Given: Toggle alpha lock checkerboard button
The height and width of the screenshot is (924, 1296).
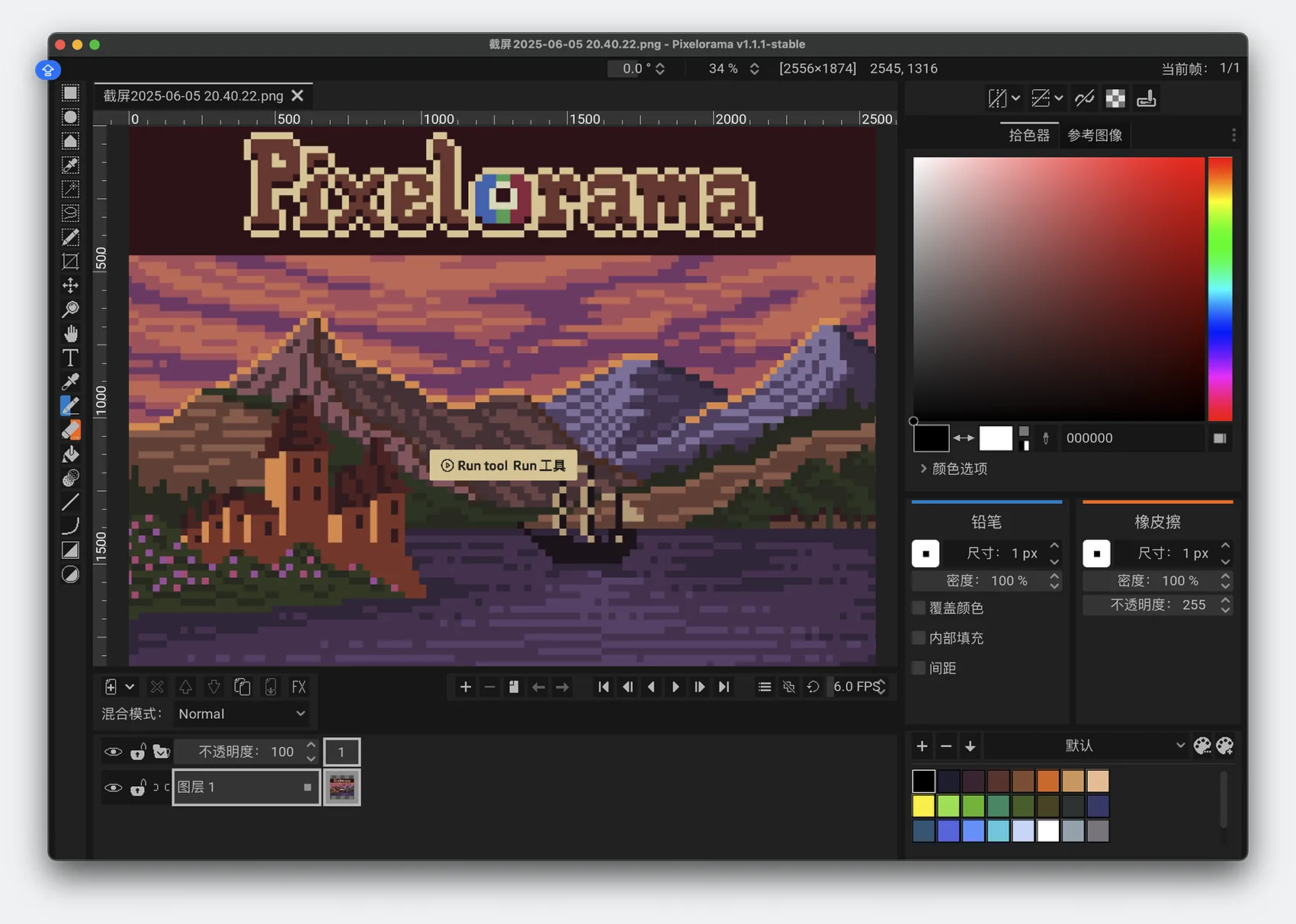Looking at the screenshot, I should click(x=1115, y=98).
